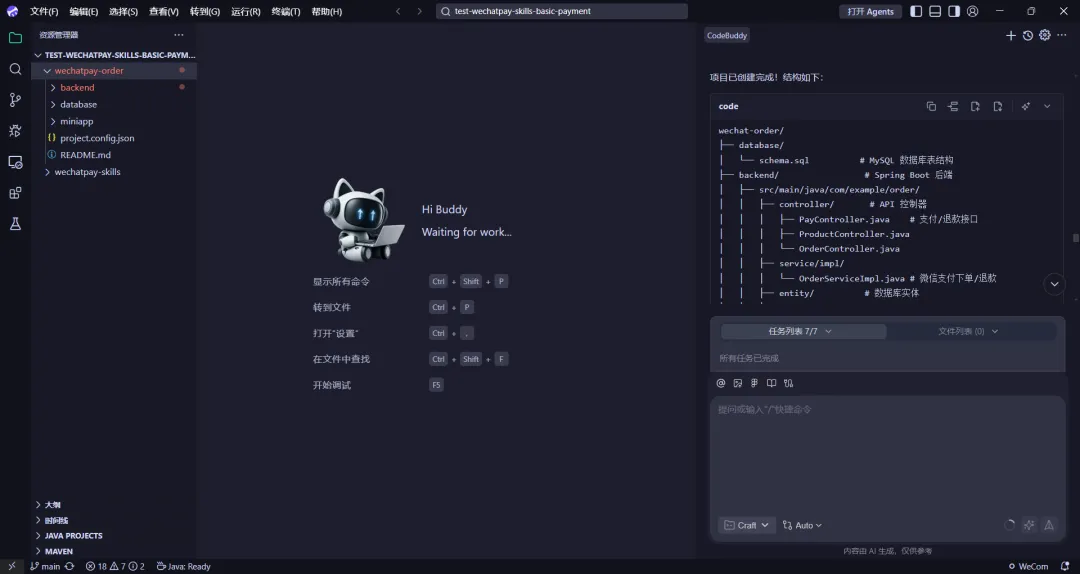The image size is (1080, 574).
Task: Toggle the bottom panel layout
Action: 935,11
